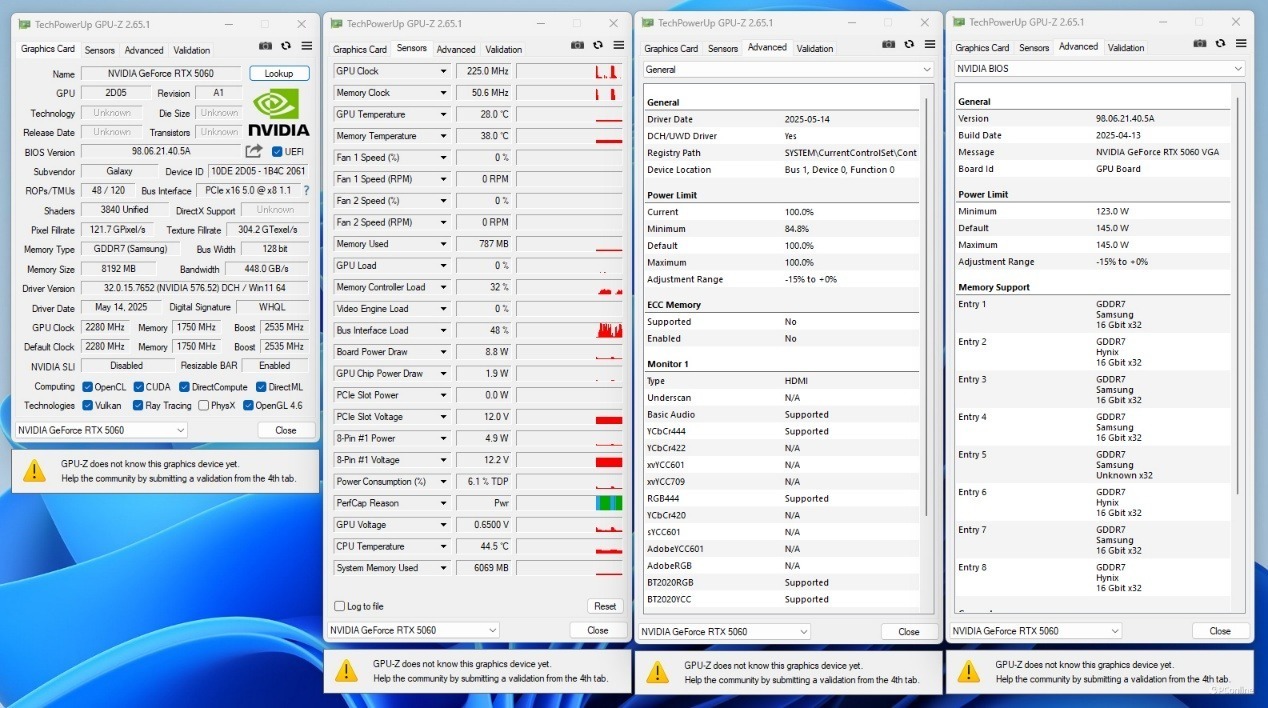
Task: Click refresh icon in NVIDIA BIOS window
Action: (x=1220, y=45)
